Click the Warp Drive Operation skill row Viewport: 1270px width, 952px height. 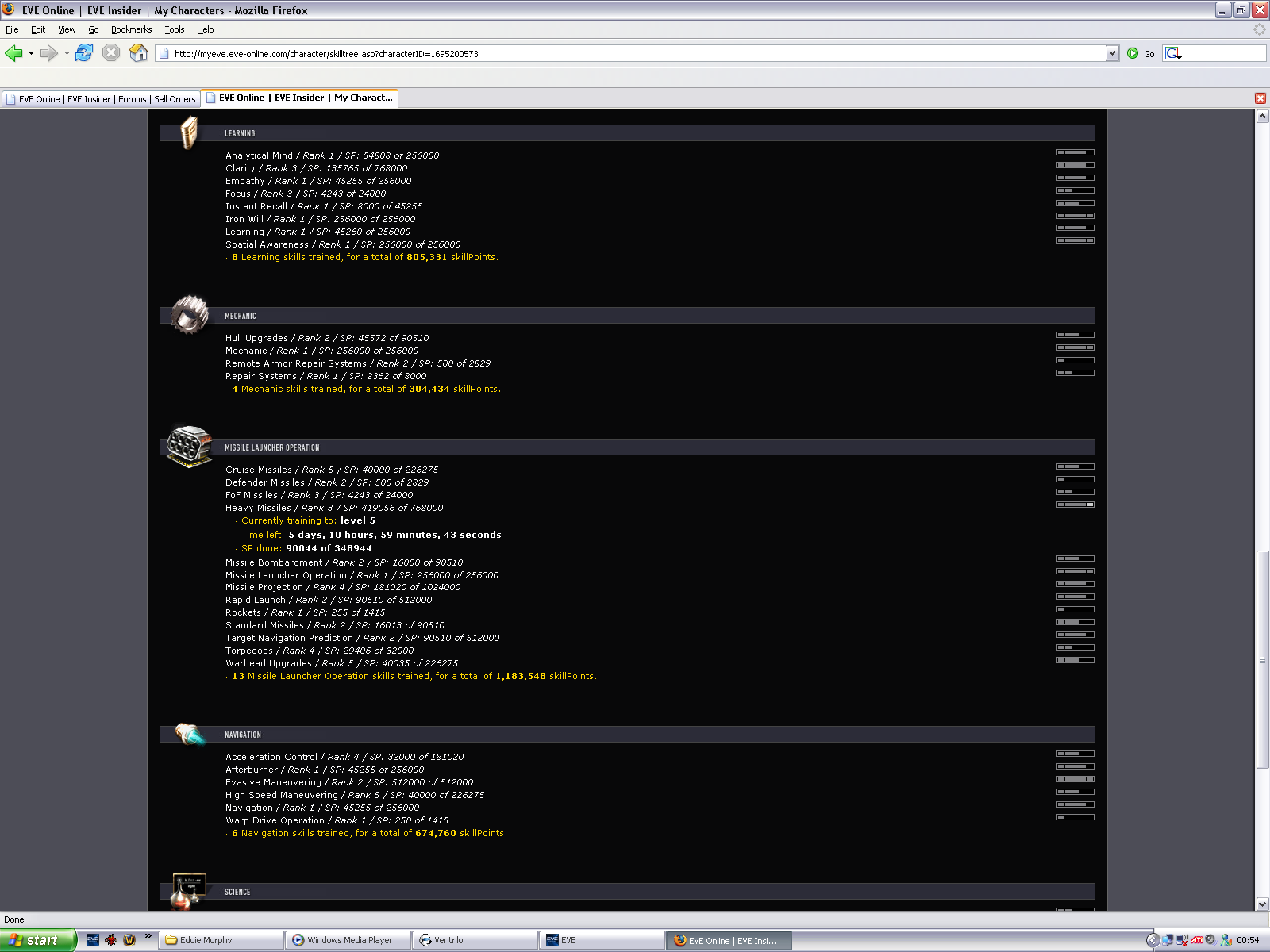[x=337, y=820]
